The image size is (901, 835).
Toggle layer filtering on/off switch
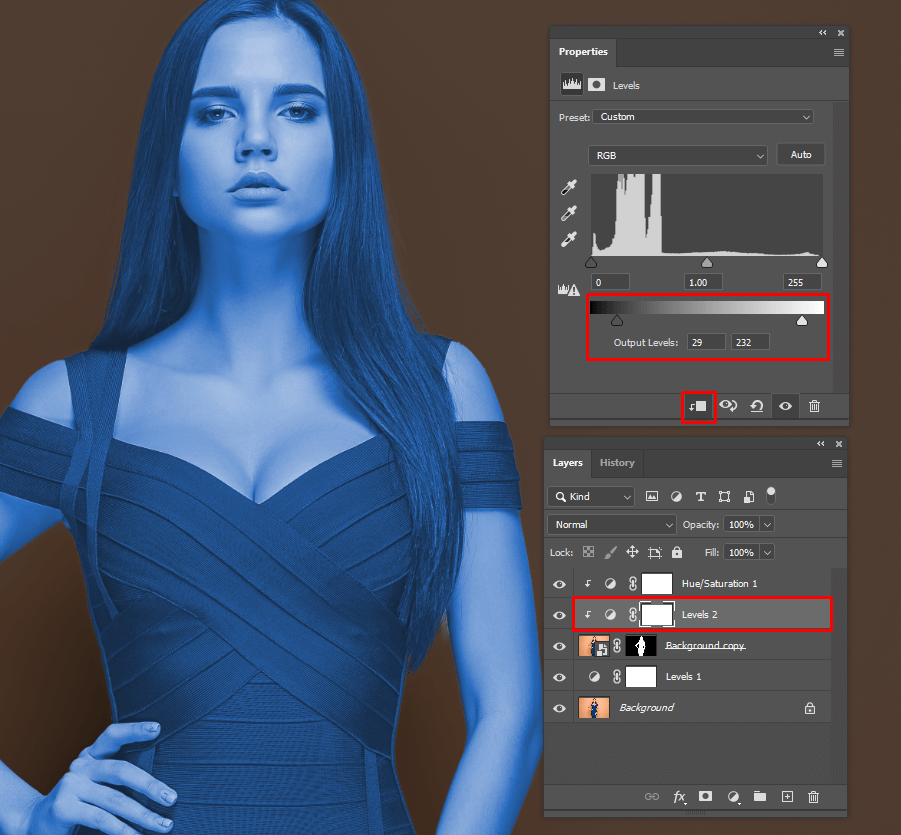tap(771, 495)
